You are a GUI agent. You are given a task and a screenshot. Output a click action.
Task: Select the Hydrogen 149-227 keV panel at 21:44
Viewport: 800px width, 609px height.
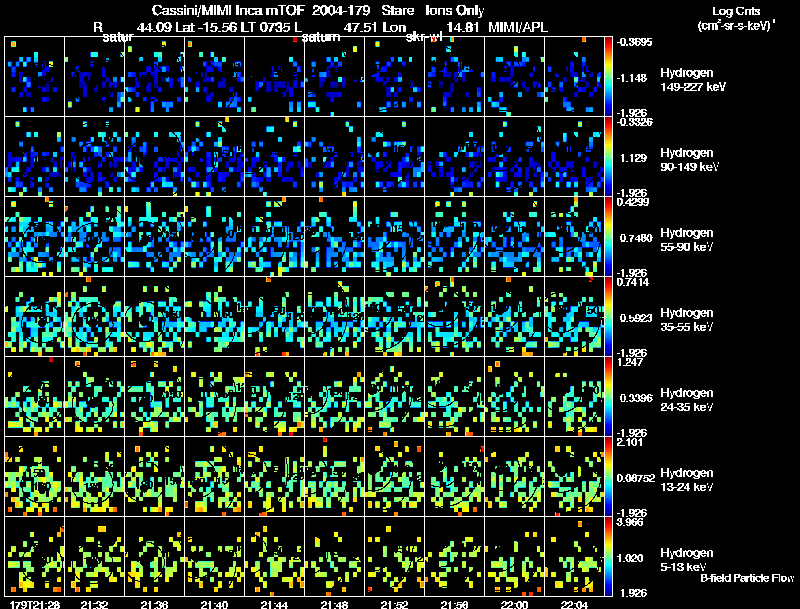point(274,77)
